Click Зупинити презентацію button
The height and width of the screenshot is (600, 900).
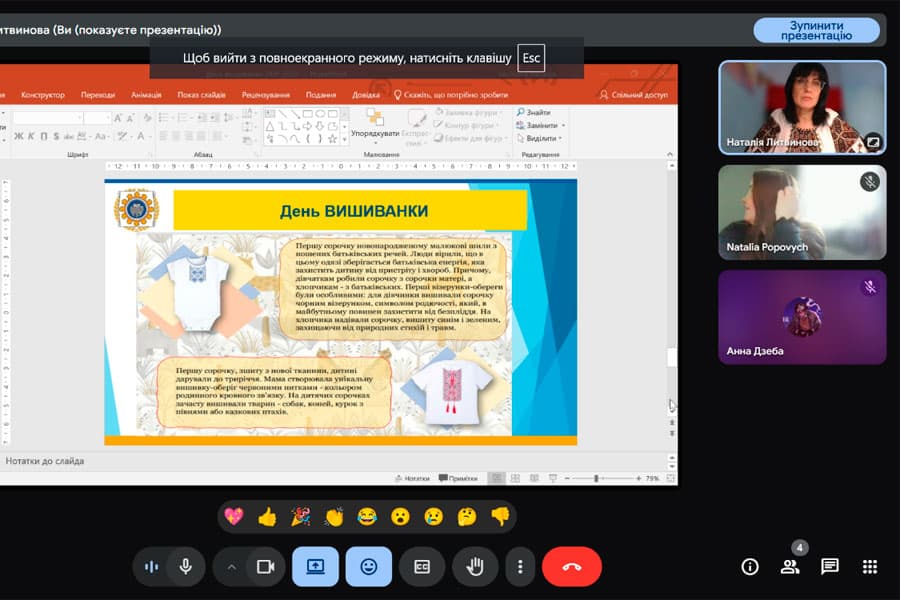click(x=816, y=30)
